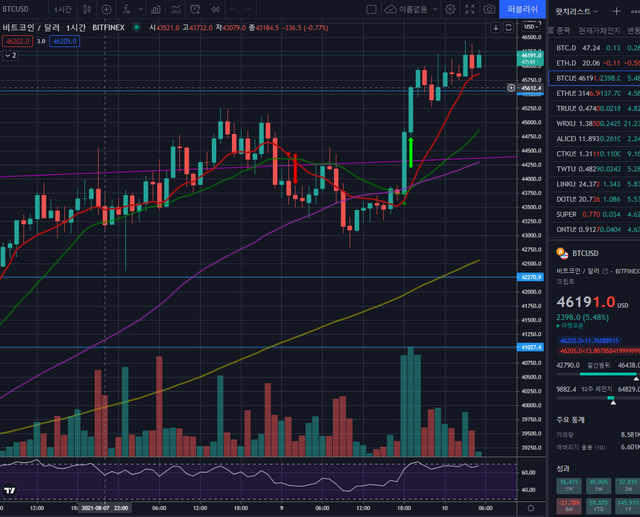The width and height of the screenshot is (640, 517).
Task: Select the WRX row priced 1.3850
Action: [x=594, y=123]
